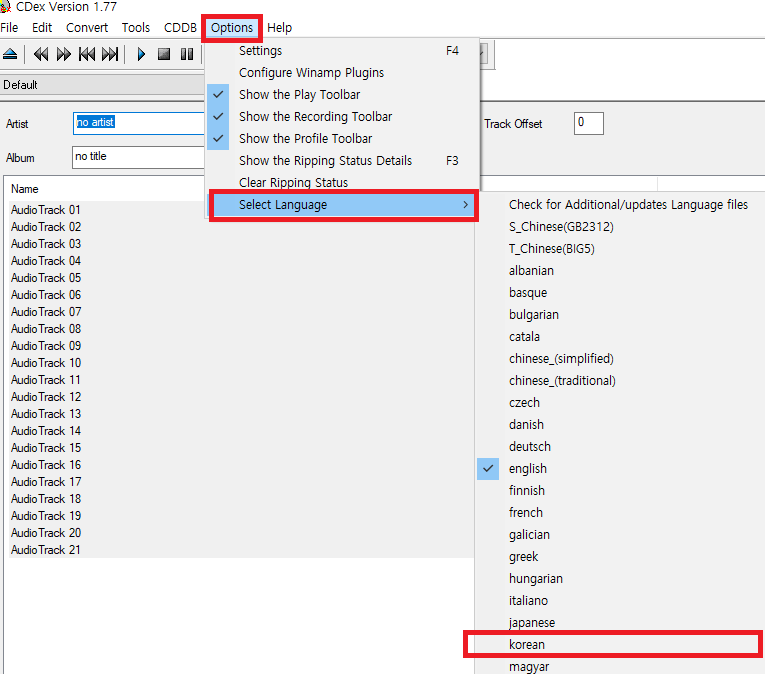The image size is (765, 674).
Task: Click the next track toolbar icon
Action: 110,54
